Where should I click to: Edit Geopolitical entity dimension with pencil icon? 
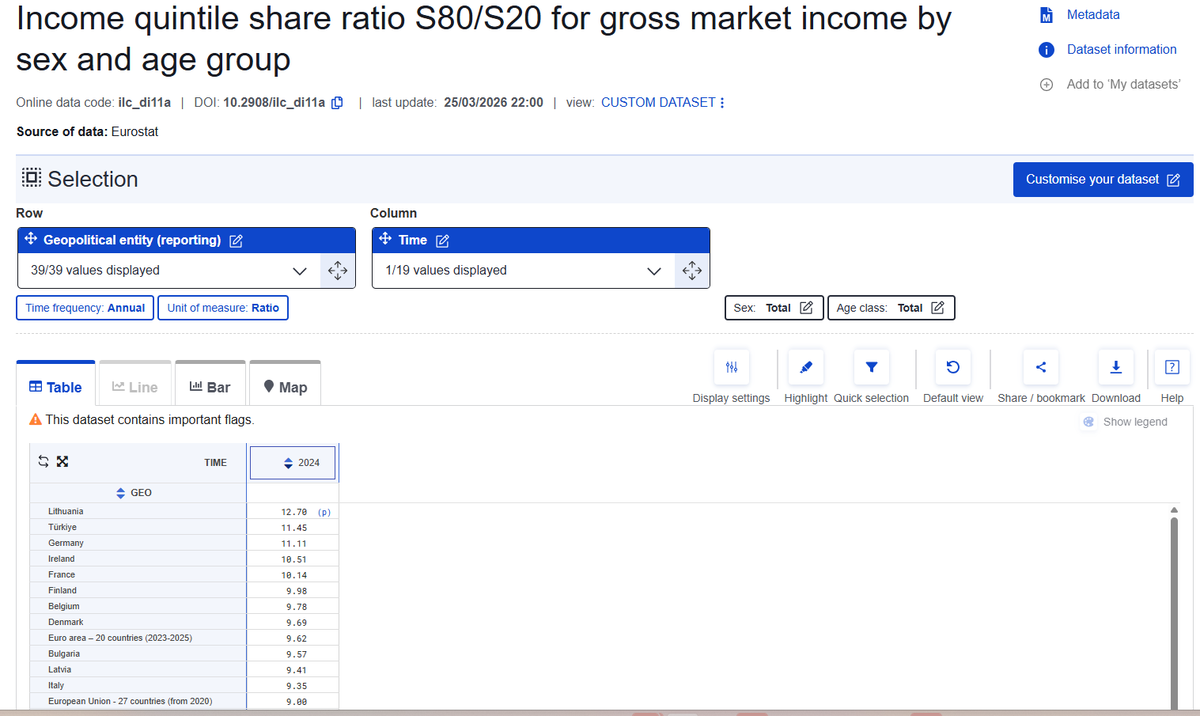pos(236,240)
